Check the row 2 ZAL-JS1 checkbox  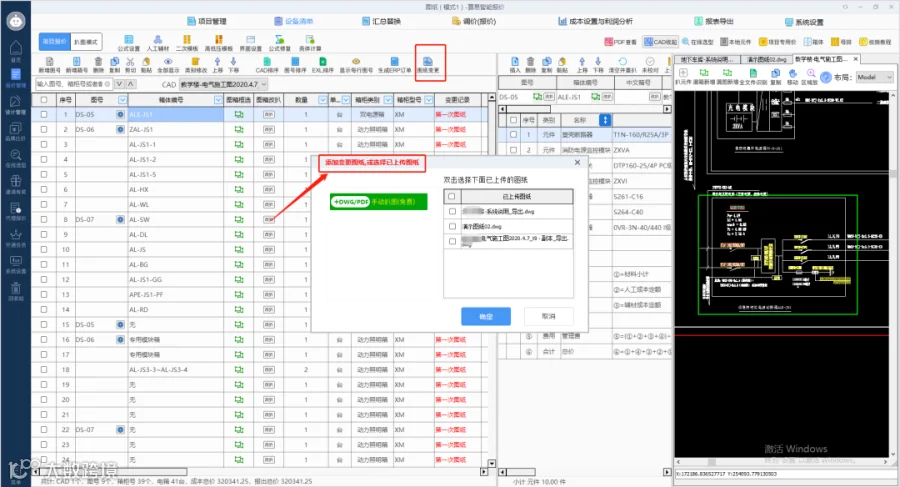click(44, 129)
